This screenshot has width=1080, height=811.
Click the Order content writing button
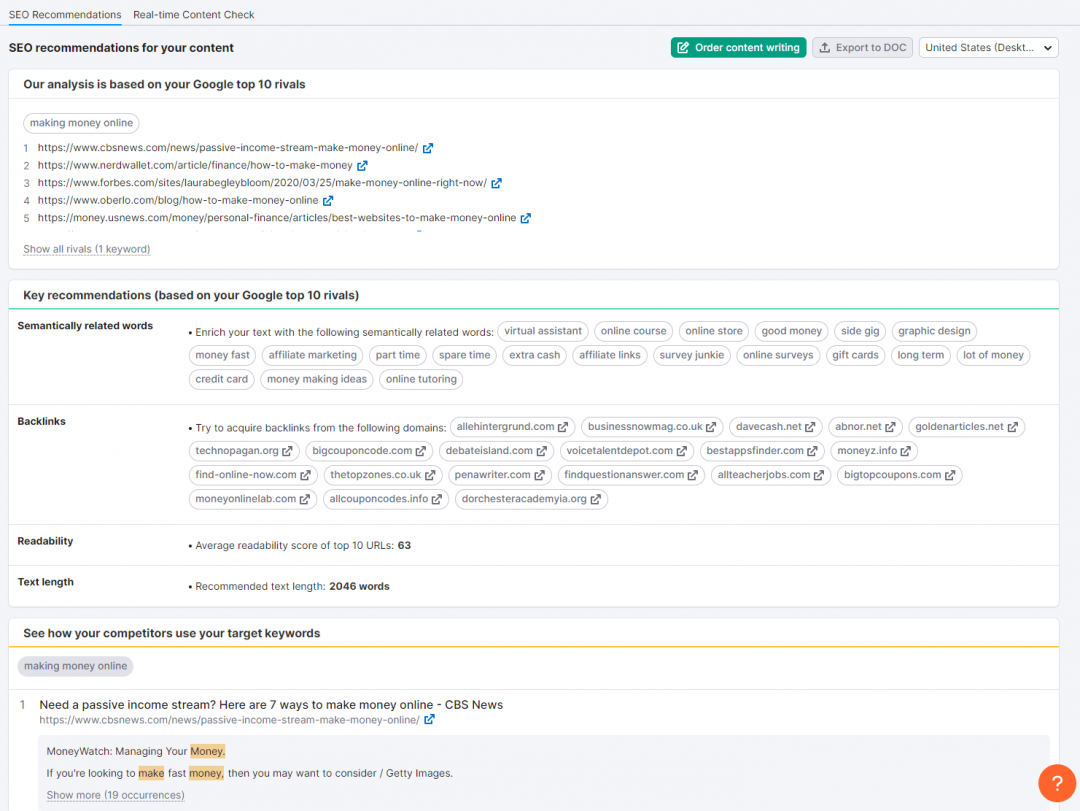coord(738,48)
